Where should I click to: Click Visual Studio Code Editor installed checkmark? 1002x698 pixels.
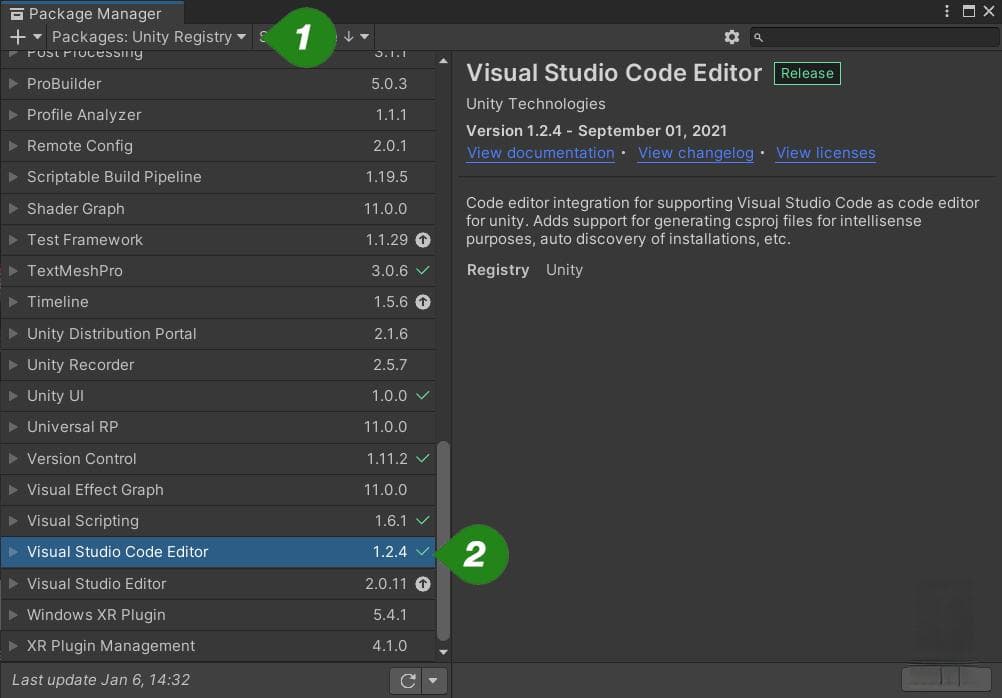[422, 551]
